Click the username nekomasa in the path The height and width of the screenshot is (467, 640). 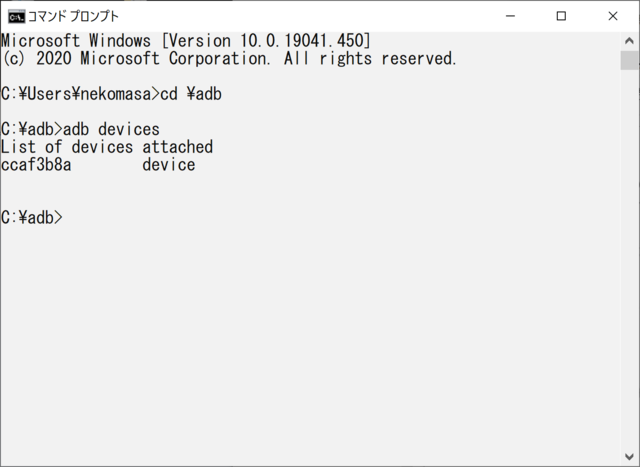click(116, 94)
